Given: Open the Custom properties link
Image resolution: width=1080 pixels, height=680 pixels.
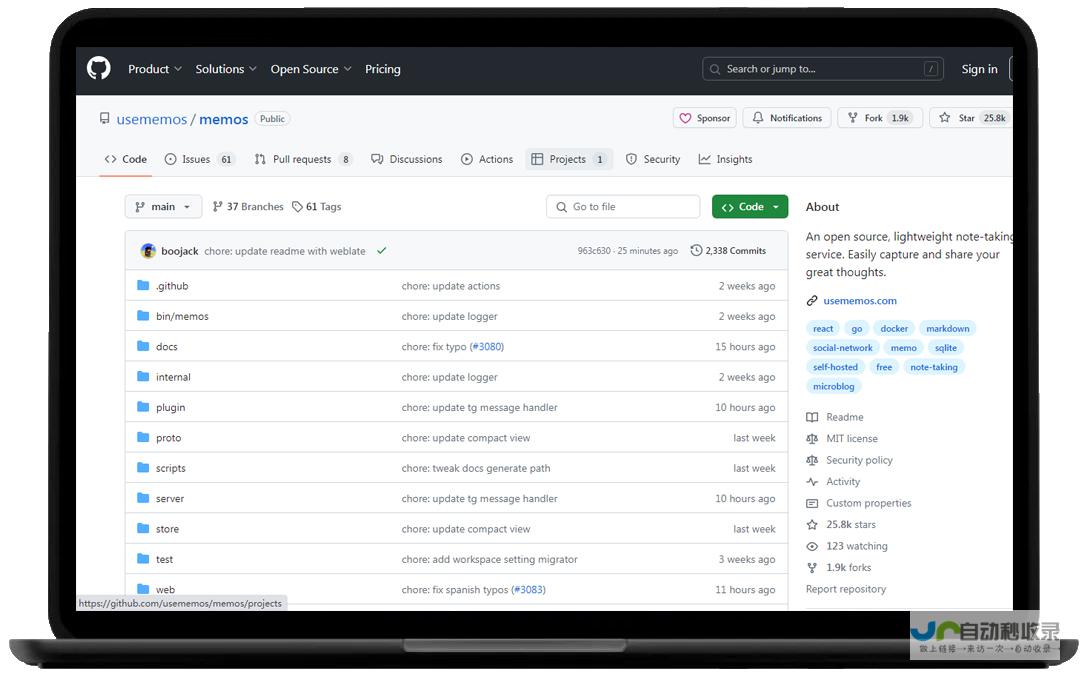Looking at the screenshot, I should click(x=869, y=503).
